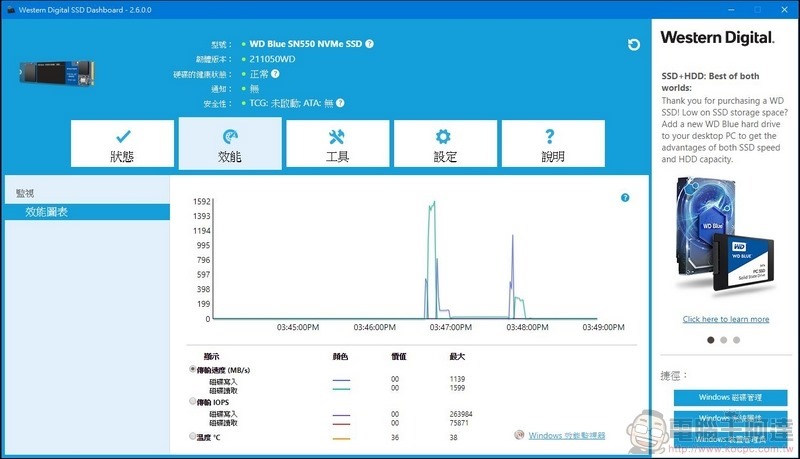Open the 狀態 status tab
The image size is (800, 459).
(x=122, y=143)
